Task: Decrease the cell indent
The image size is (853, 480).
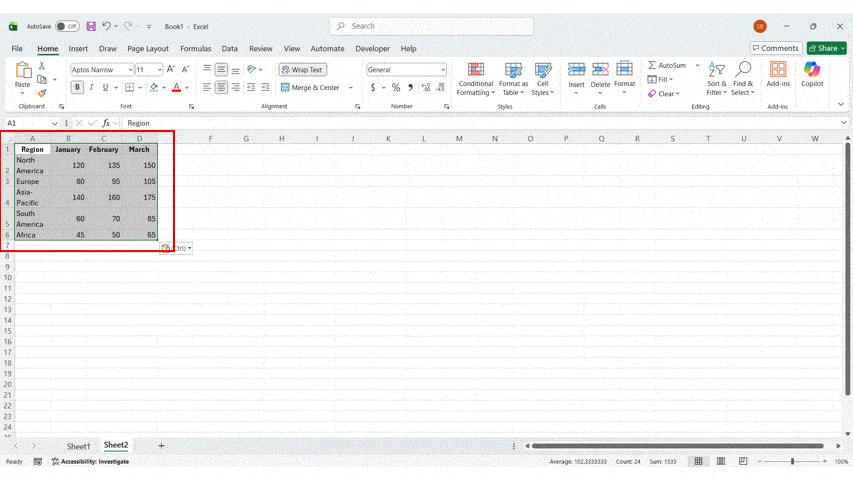Action: [x=251, y=87]
